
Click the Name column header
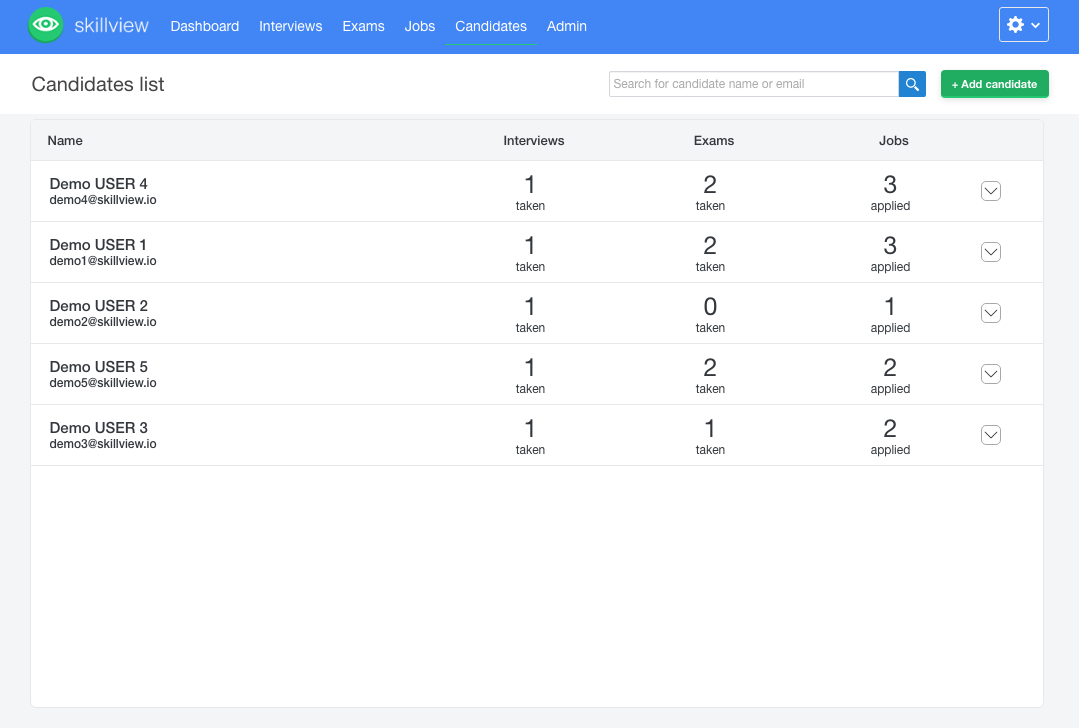(65, 140)
